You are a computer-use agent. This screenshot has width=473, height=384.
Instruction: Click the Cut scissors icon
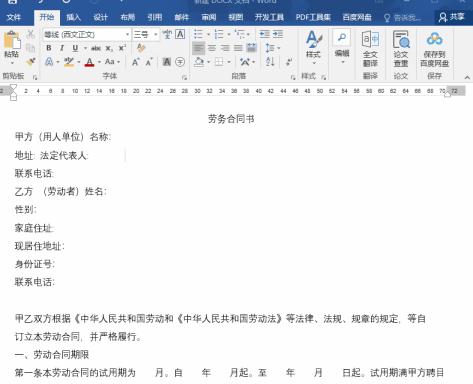click(x=30, y=34)
